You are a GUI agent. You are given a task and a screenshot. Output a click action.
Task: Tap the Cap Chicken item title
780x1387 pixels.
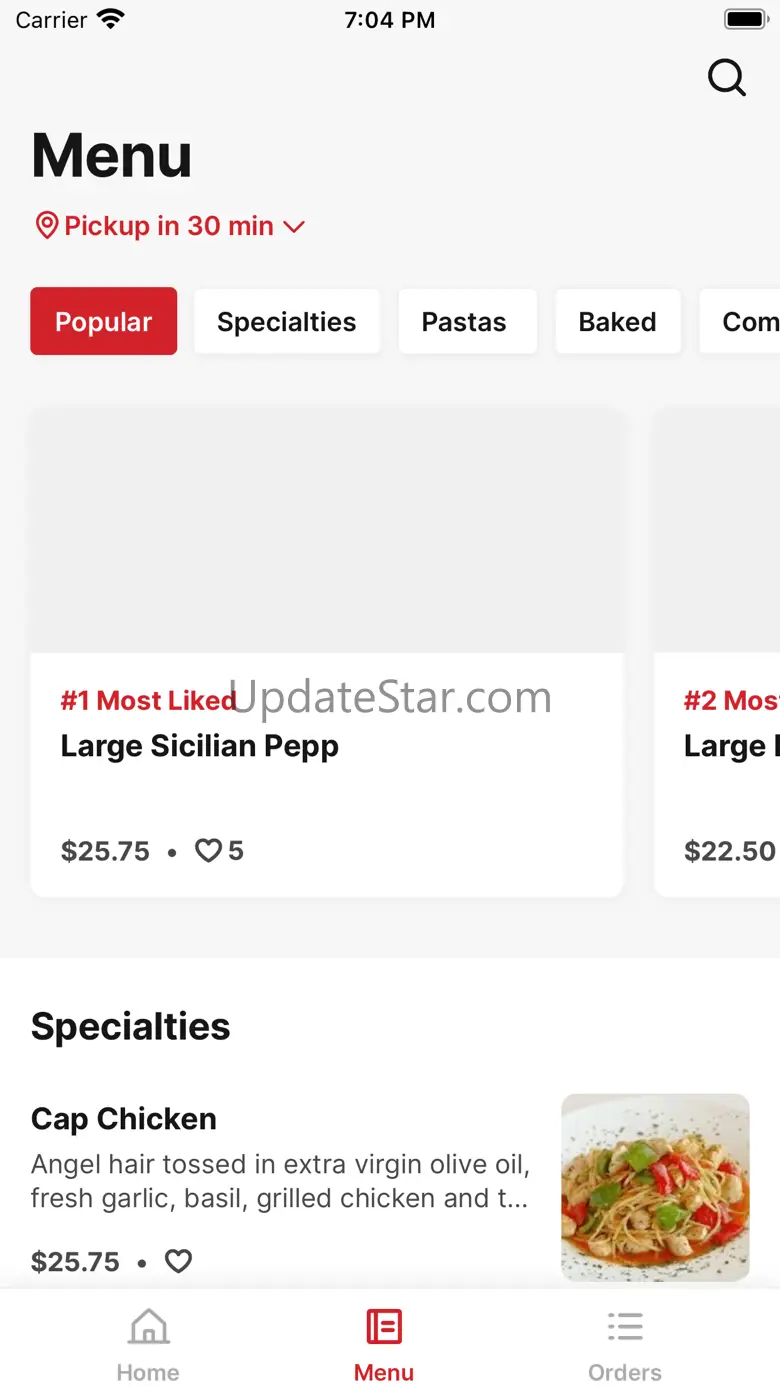tap(124, 1118)
